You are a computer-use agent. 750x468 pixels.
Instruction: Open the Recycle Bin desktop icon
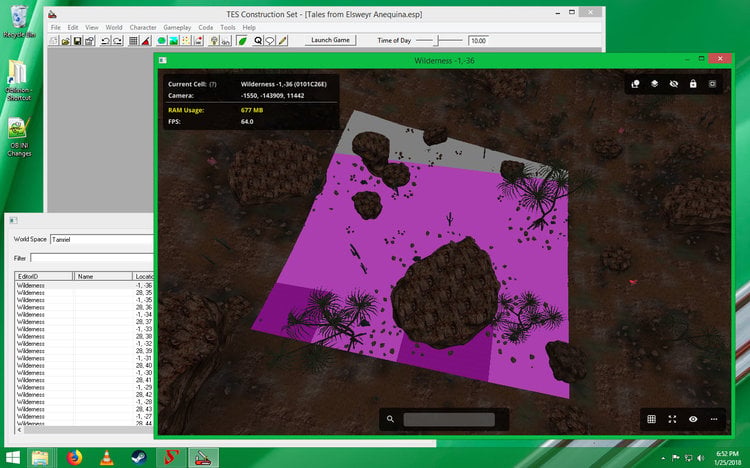[x=19, y=22]
